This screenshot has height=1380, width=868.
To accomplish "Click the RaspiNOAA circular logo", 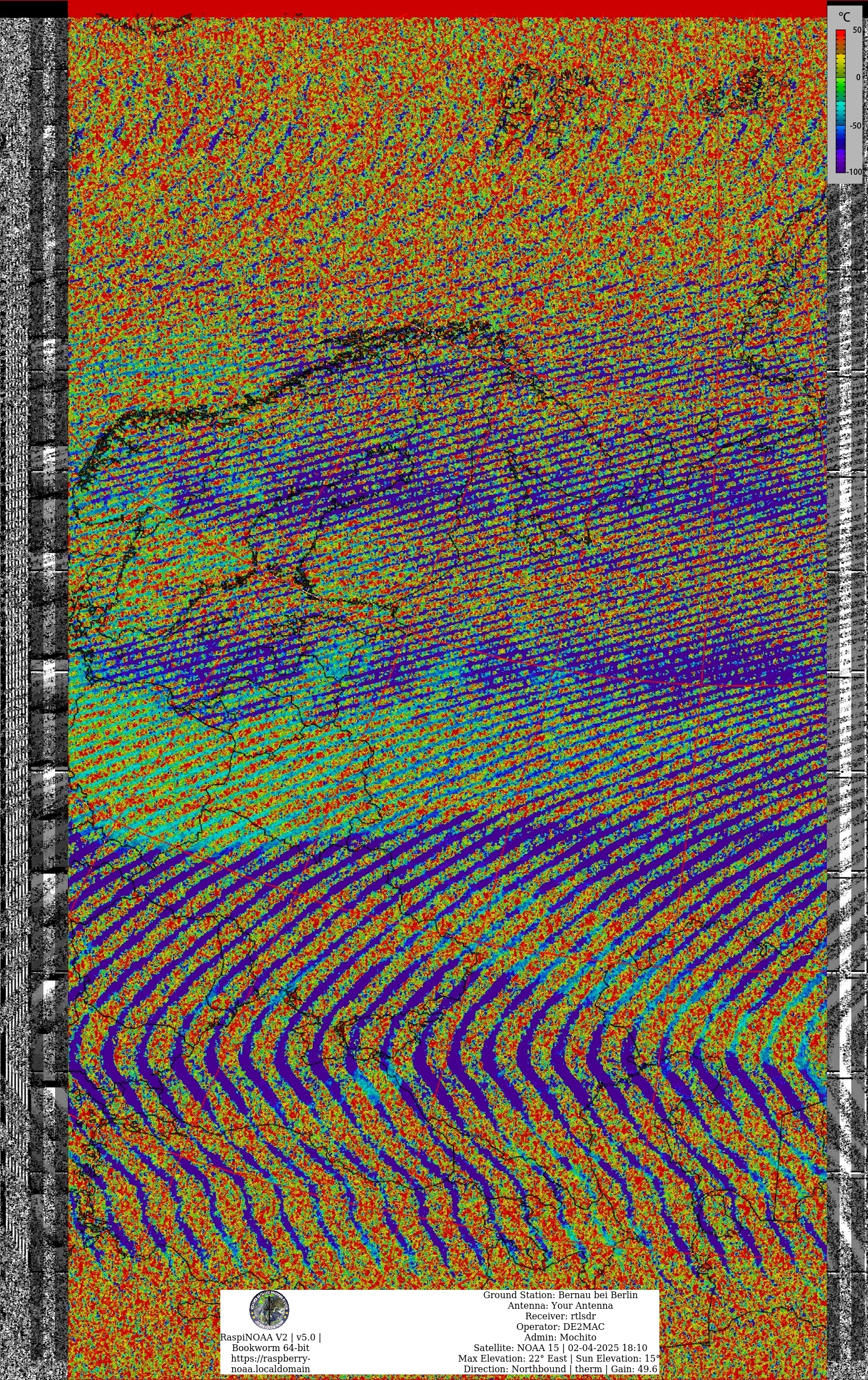I will click(x=269, y=1310).
